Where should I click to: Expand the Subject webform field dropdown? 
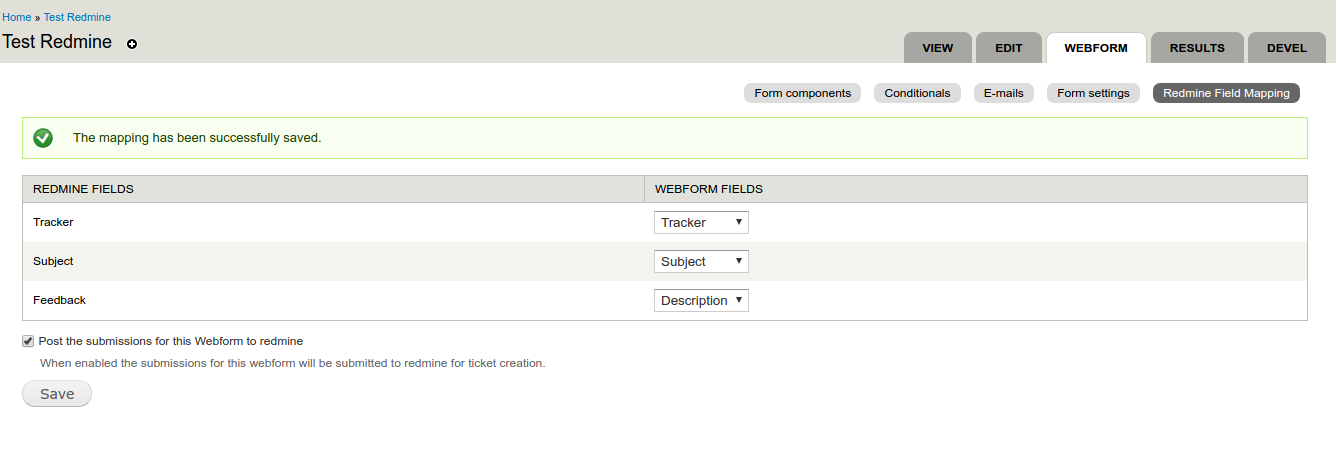[701, 261]
